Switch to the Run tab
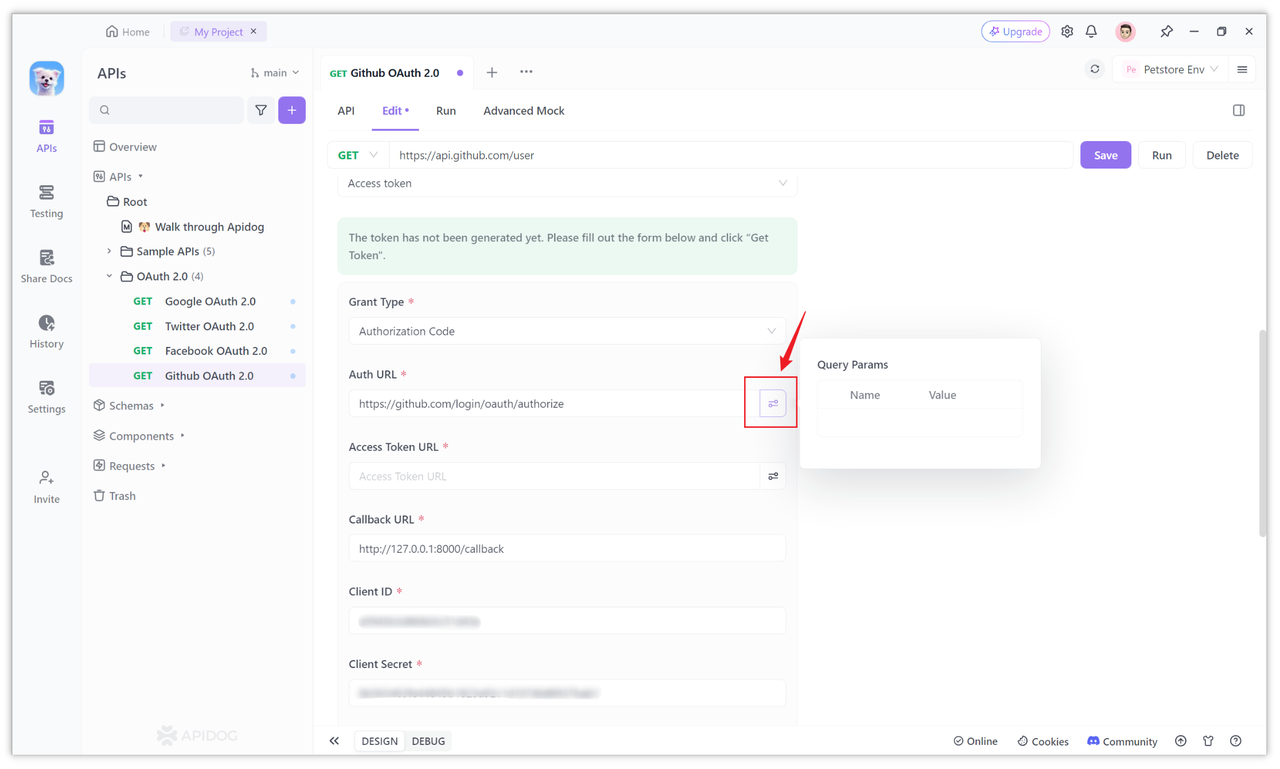The width and height of the screenshot is (1280, 769). coord(446,111)
